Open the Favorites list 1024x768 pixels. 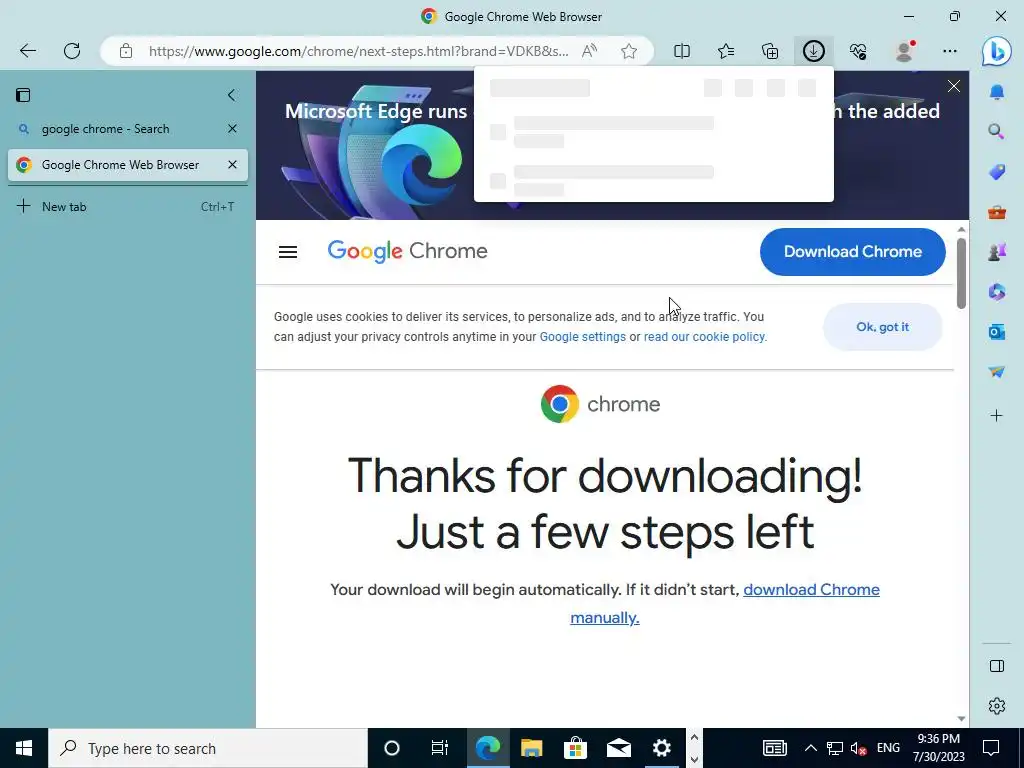(726, 51)
